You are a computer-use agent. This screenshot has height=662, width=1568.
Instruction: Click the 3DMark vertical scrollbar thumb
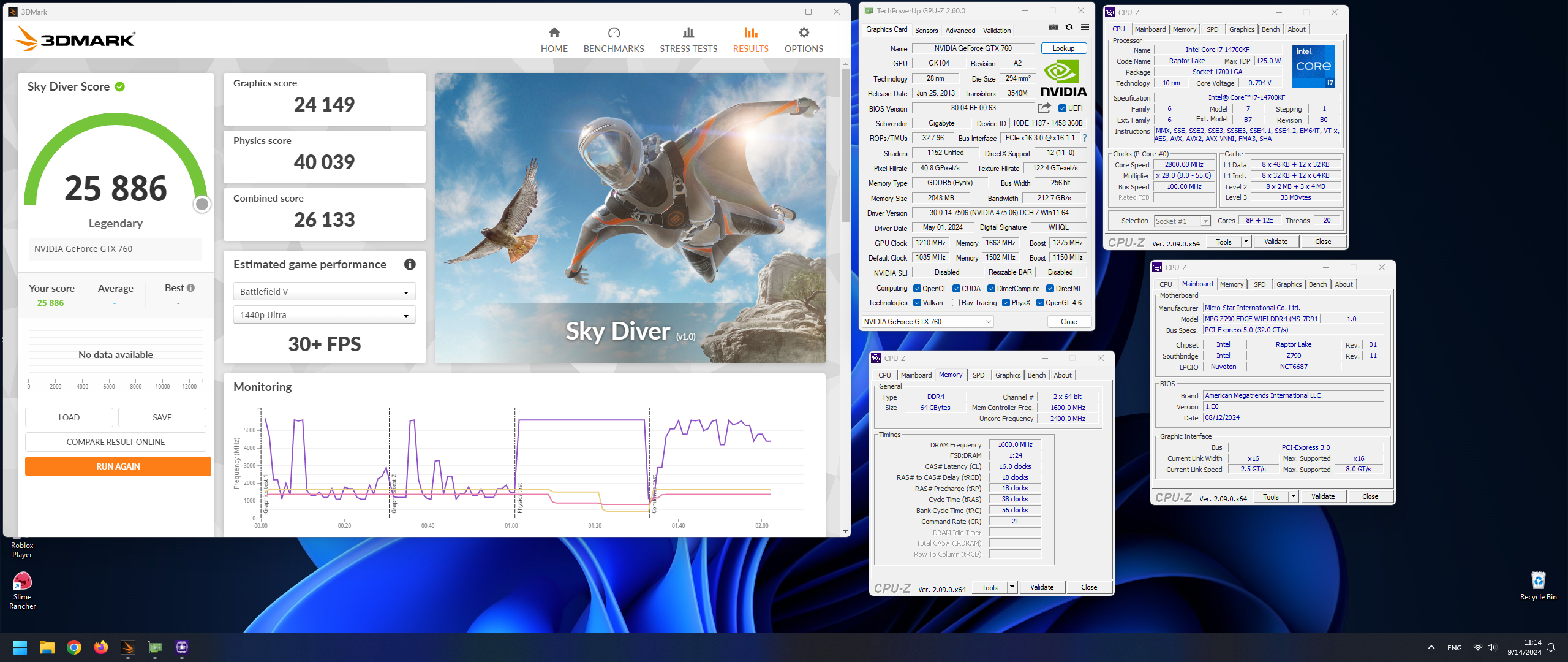[x=845, y=145]
